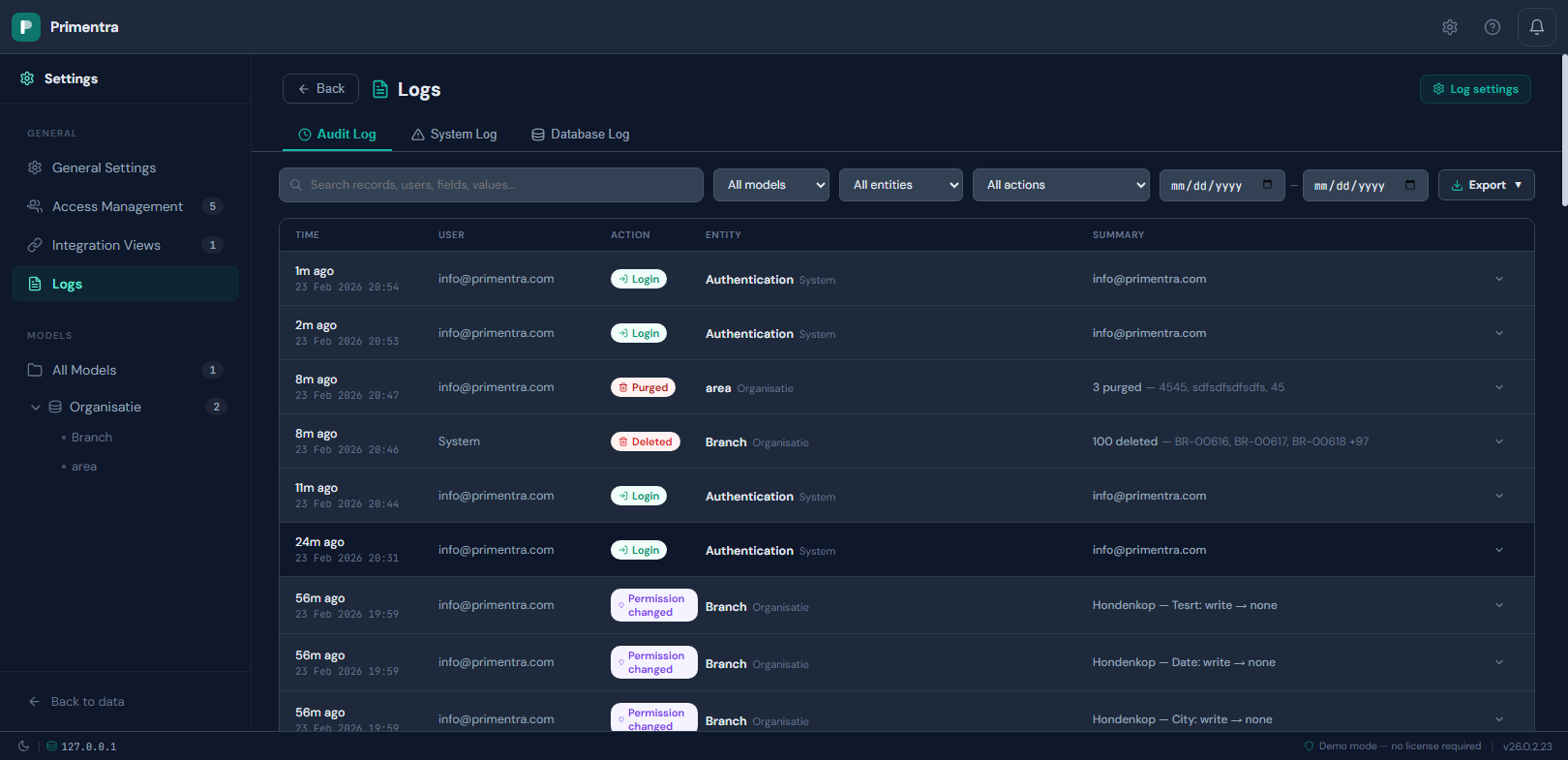The image size is (1568, 760).
Task: Switch to Audit Log tab
Action: (337, 135)
